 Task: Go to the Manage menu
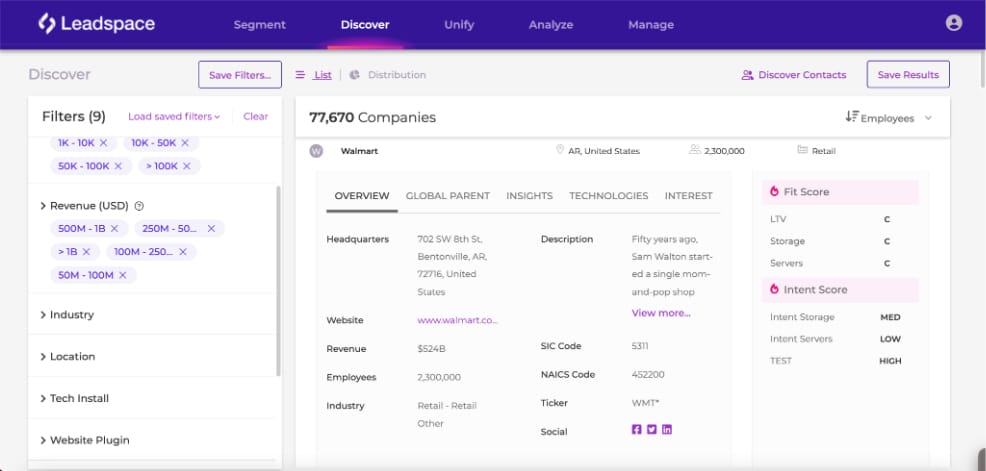[651, 25]
